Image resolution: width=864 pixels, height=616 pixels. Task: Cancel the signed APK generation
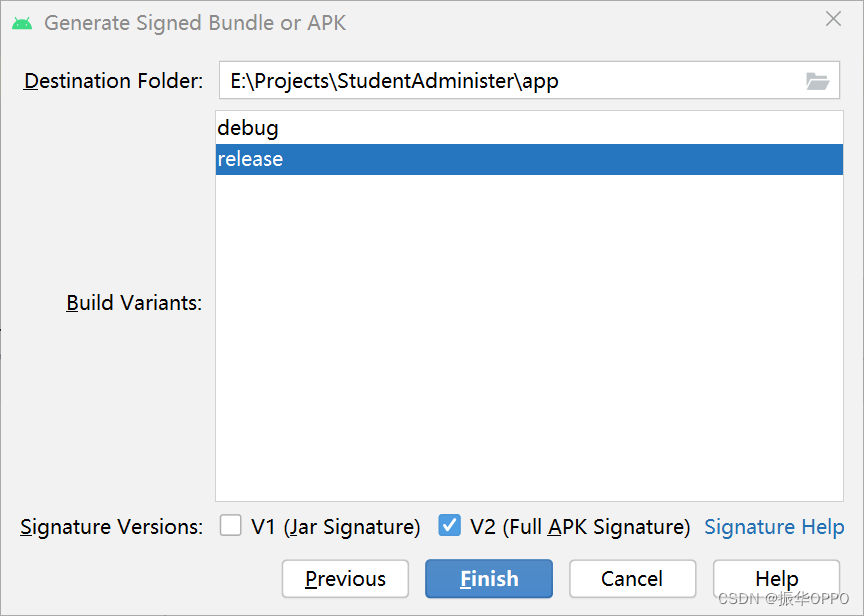pos(632,579)
